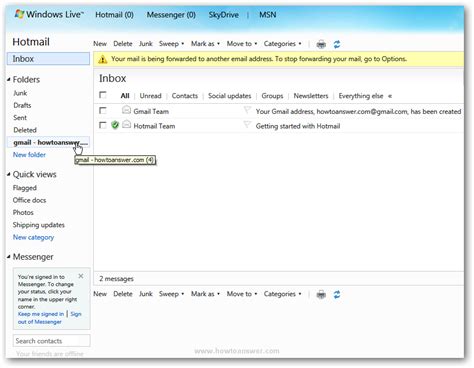Open the Inbox folder in sidebar
Screen dimensions: 474x368
pos(48,59)
